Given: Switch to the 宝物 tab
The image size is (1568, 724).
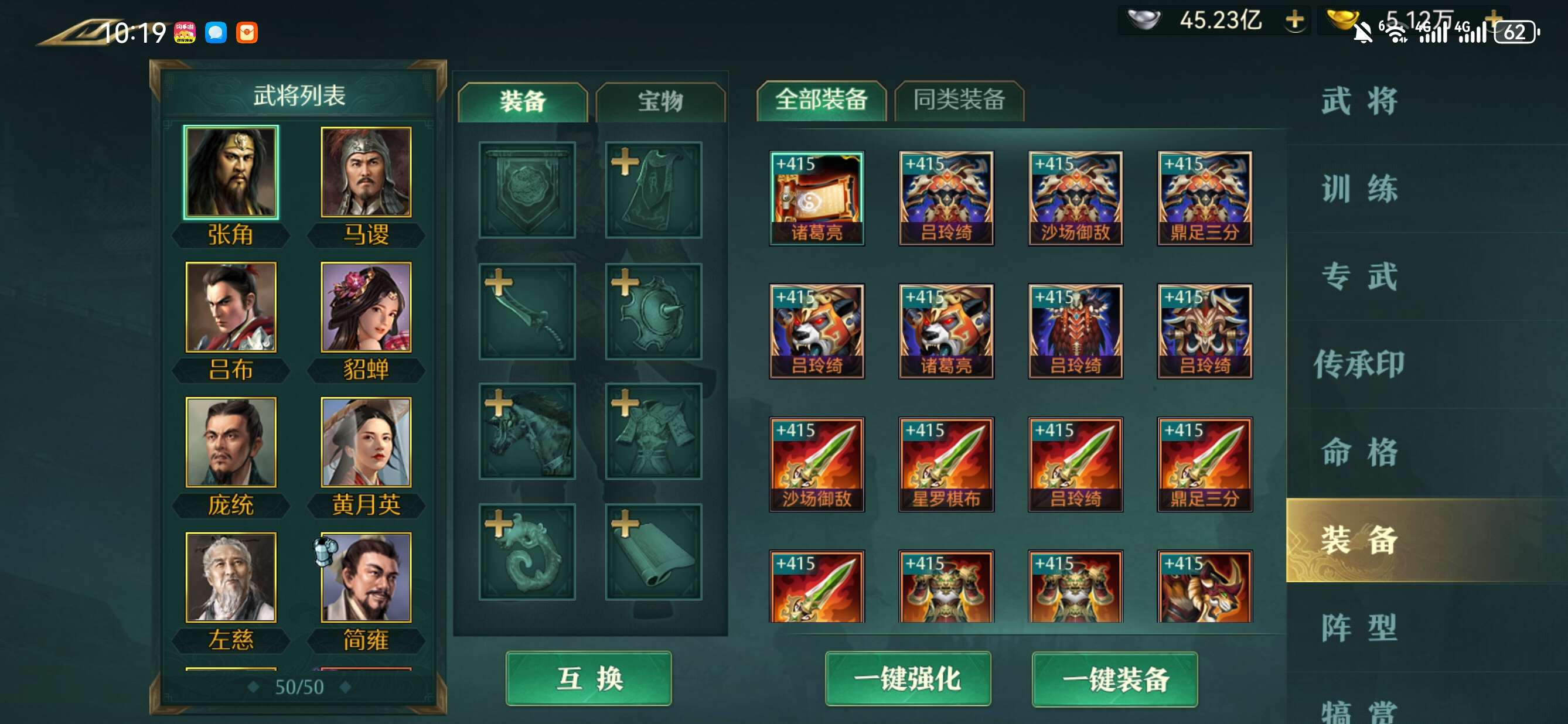Looking at the screenshot, I should tap(660, 101).
